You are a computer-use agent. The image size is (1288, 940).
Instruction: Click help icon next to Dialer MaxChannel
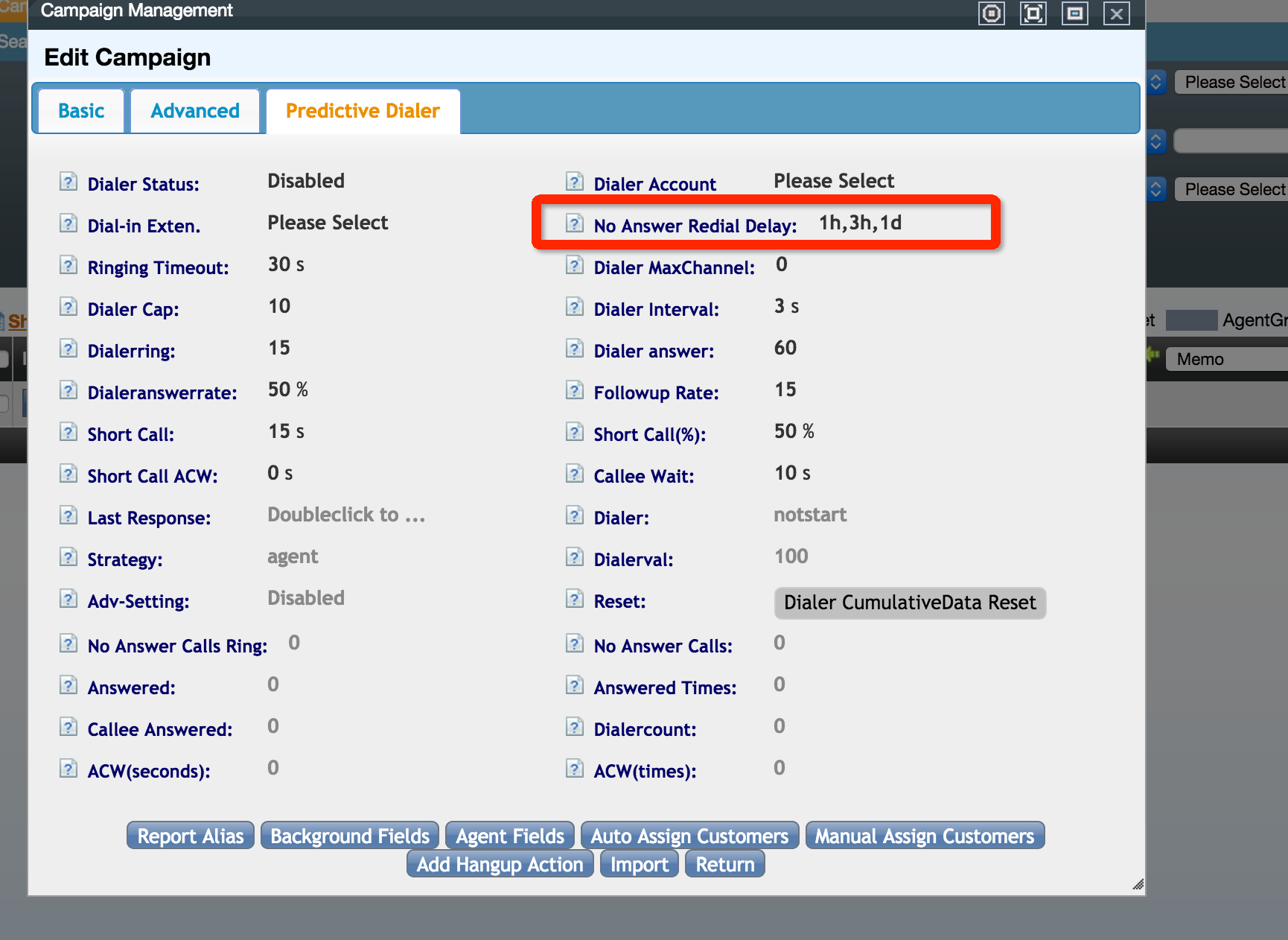[x=575, y=265]
